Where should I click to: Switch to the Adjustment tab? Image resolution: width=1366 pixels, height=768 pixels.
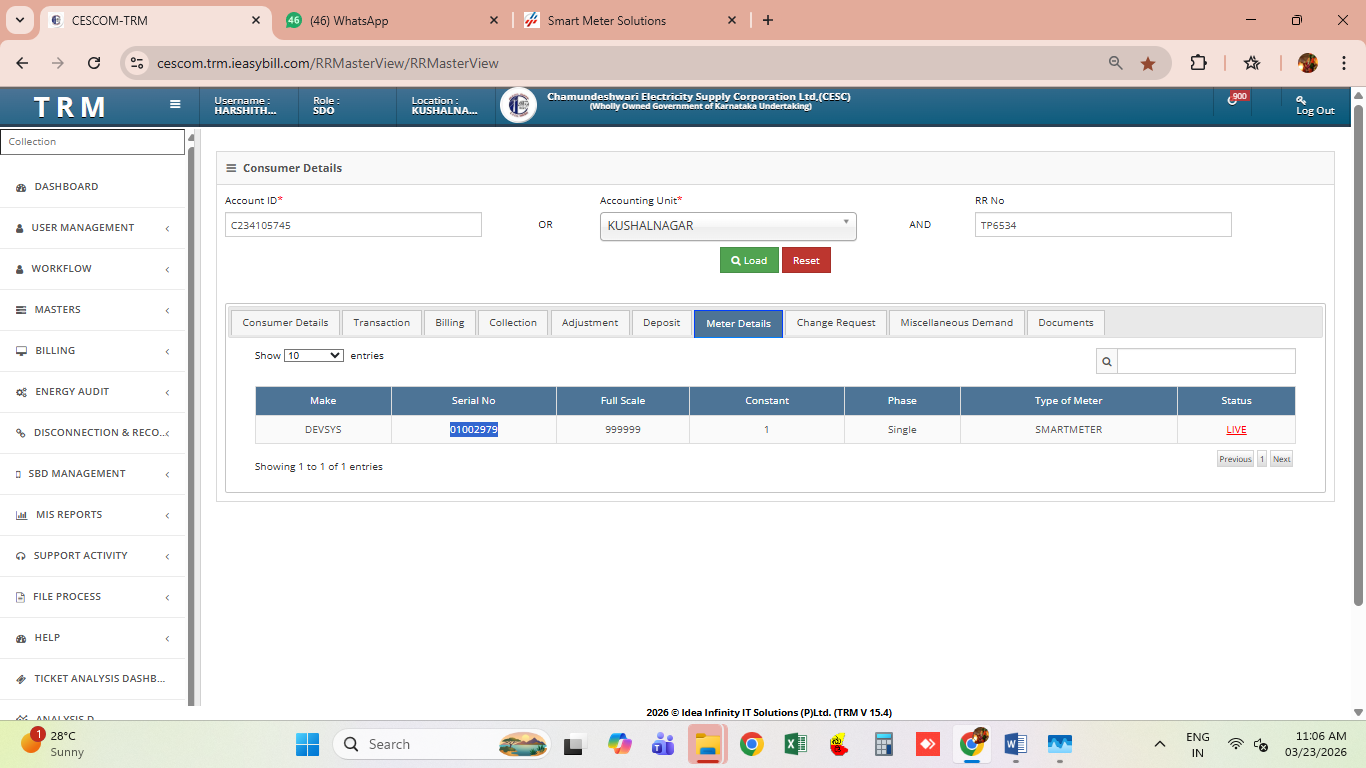590,323
